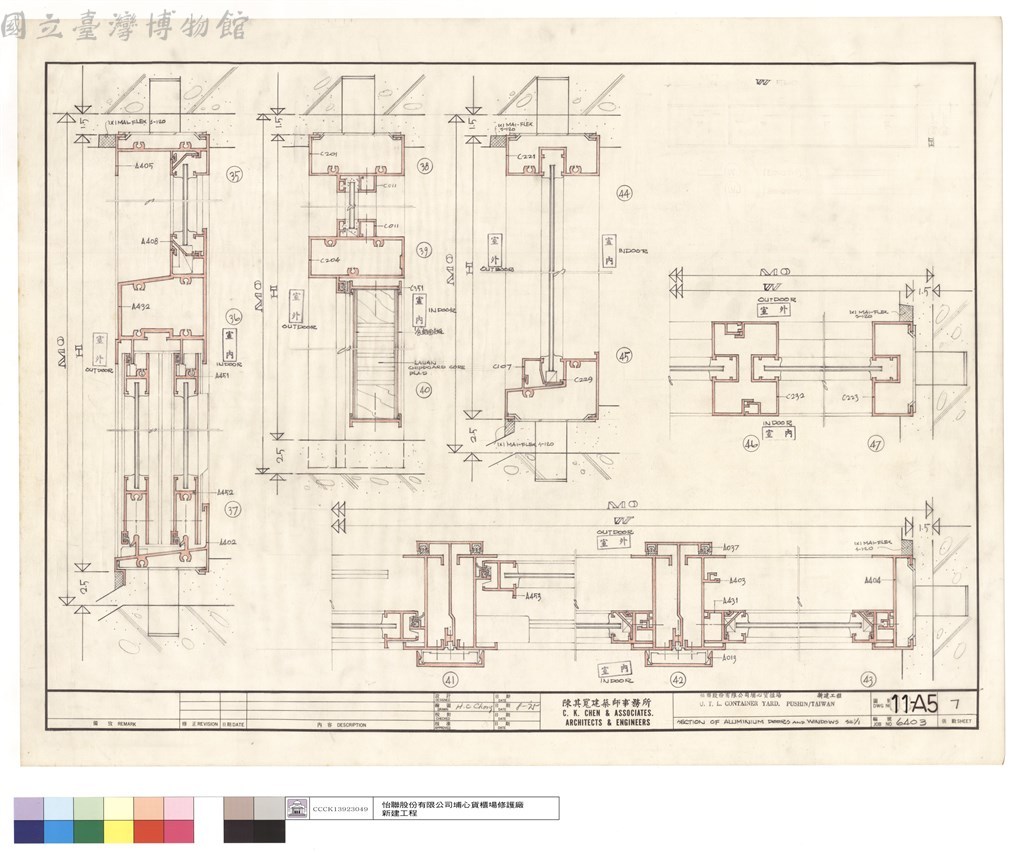Click the drawing number 11-A5
The image size is (1023, 854).
pos(915,704)
